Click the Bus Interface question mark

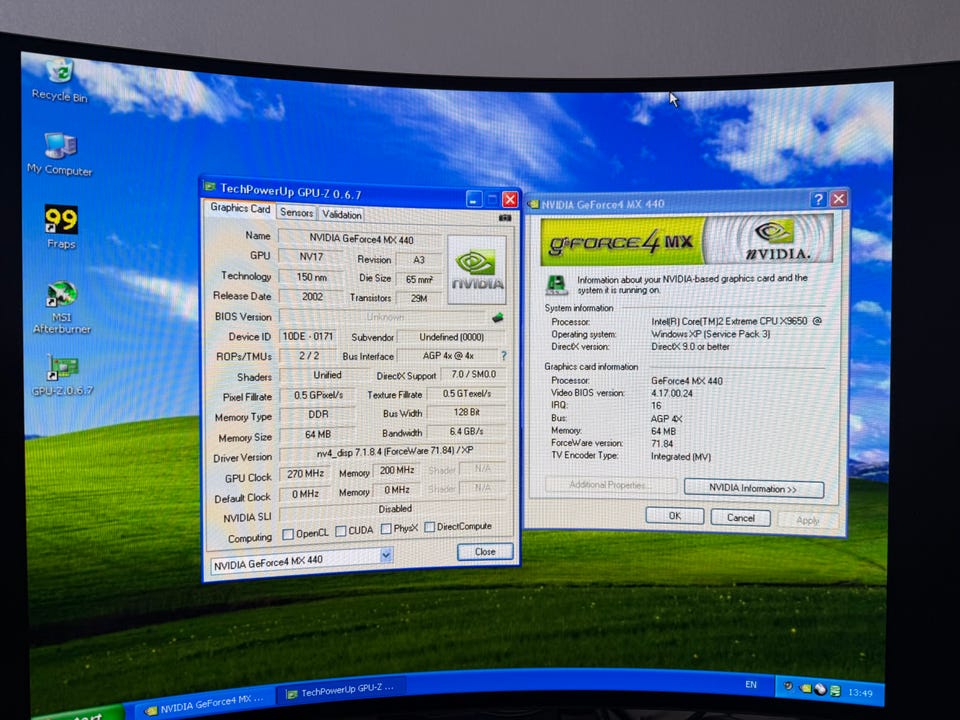503,356
